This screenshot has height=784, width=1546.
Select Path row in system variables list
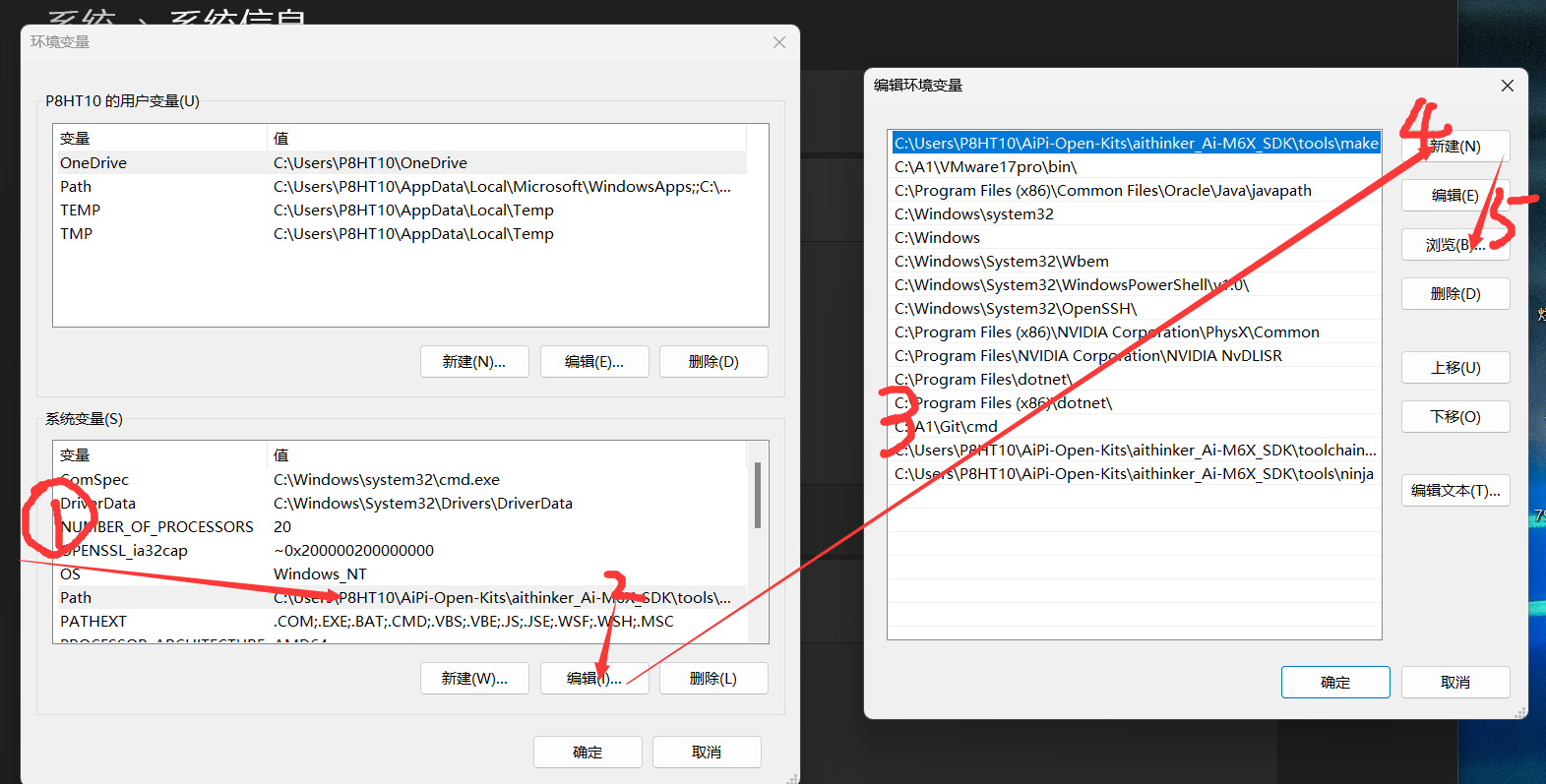pyautogui.click(x=401, y=597)
